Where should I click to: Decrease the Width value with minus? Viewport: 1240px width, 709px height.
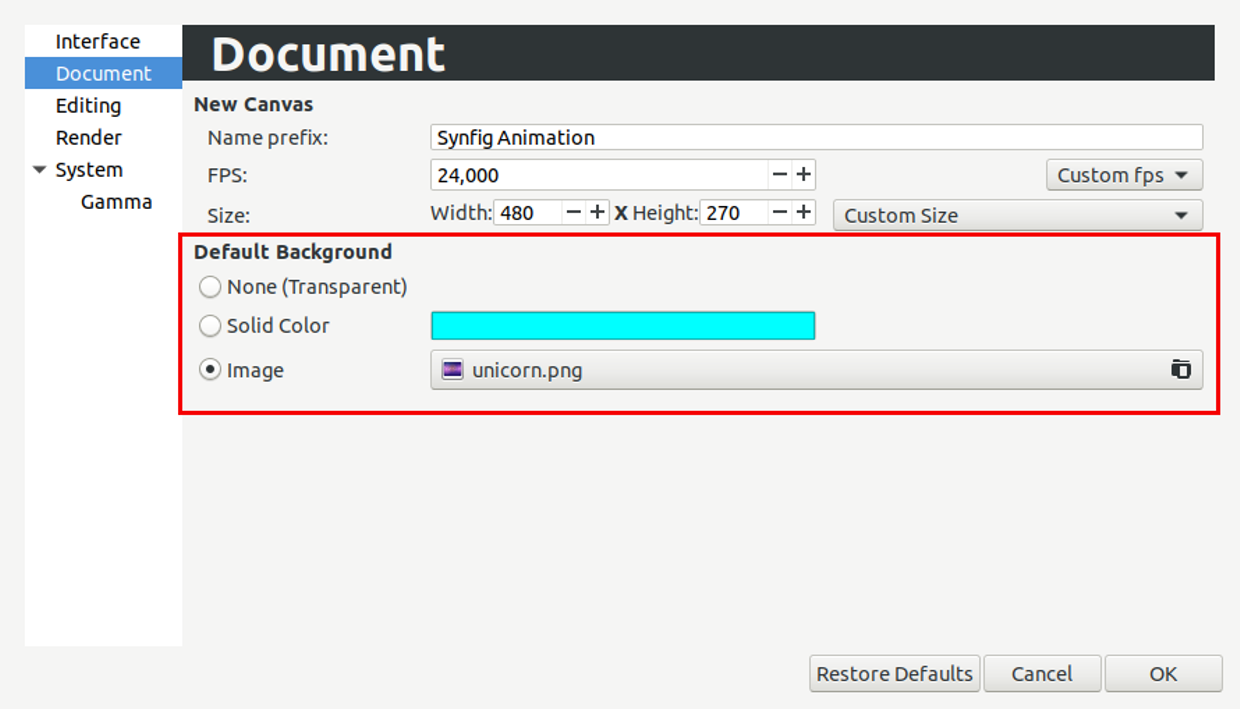point(574,213)
